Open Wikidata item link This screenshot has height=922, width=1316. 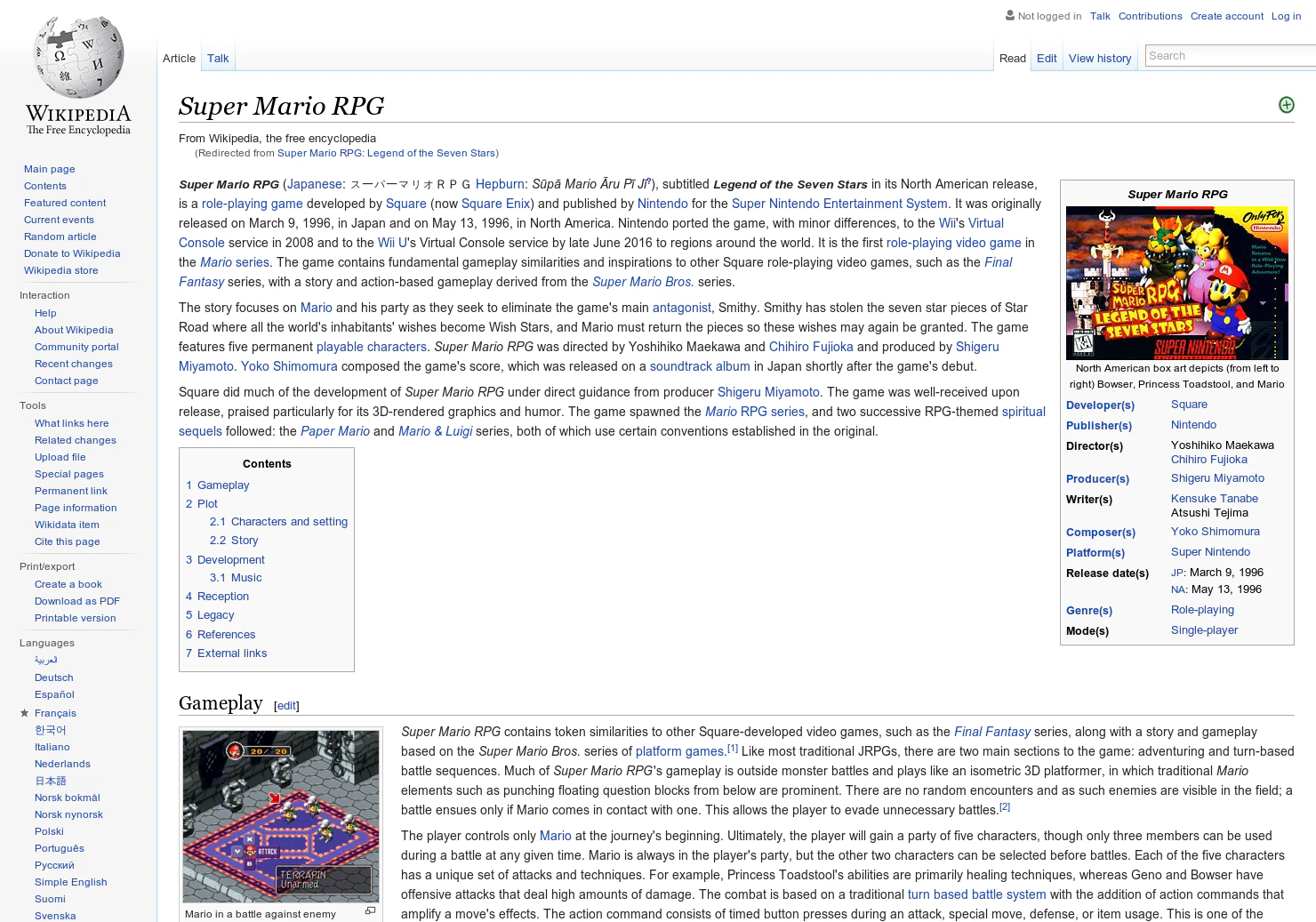pyautogui.click(x=67, y=525)
